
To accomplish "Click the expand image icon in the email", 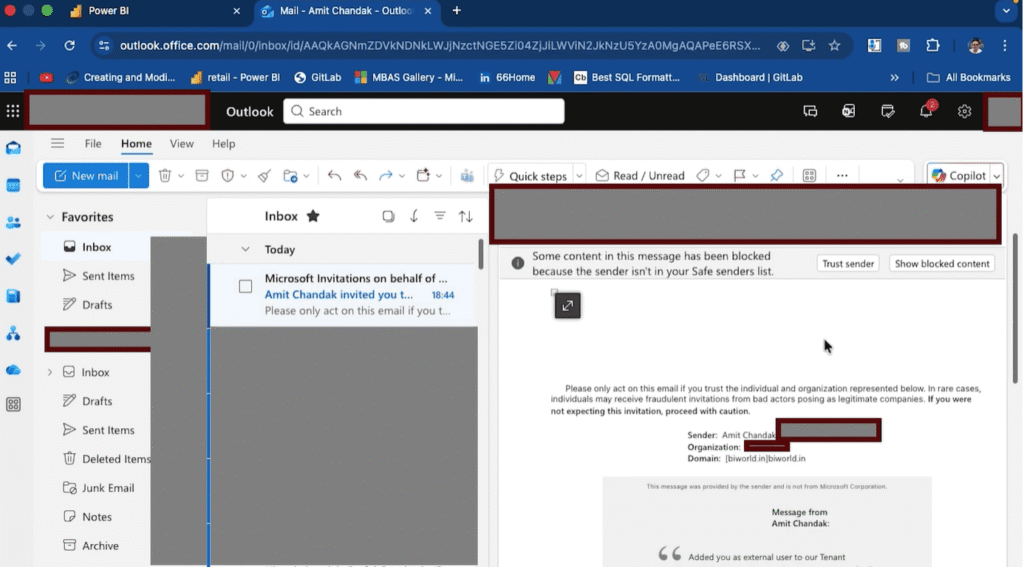I will 568,306.
